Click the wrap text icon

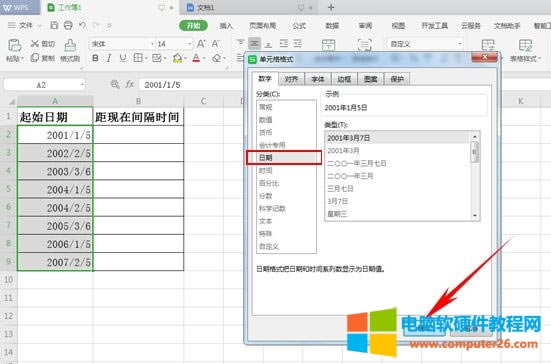[x=364, y=45]
